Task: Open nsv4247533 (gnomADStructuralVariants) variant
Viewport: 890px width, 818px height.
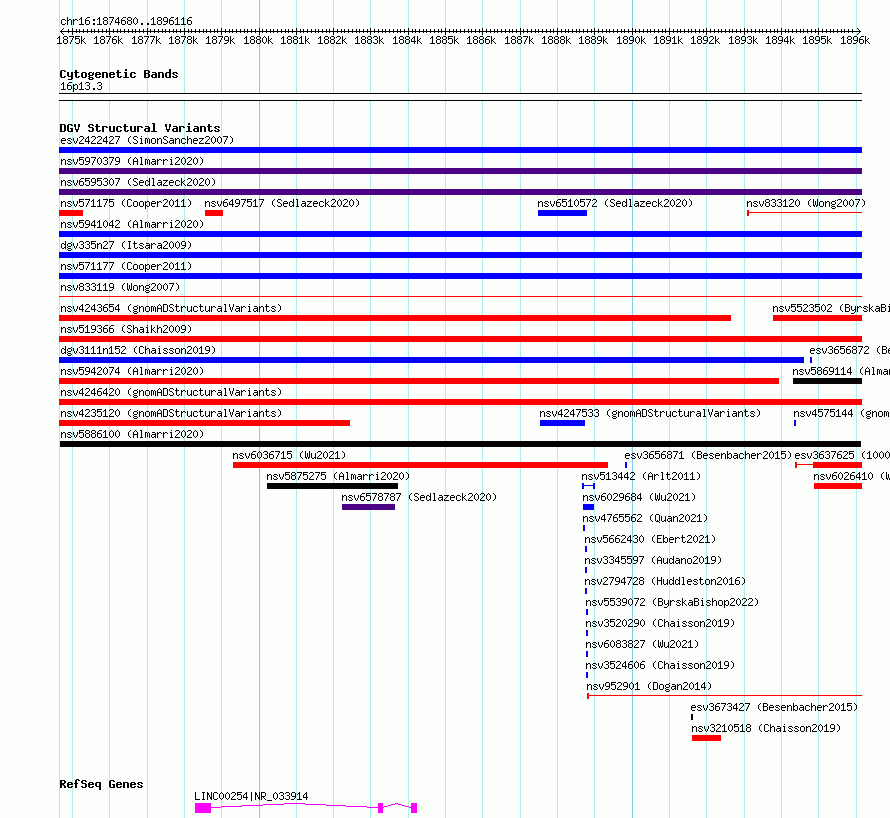Action: click(650, 413)
